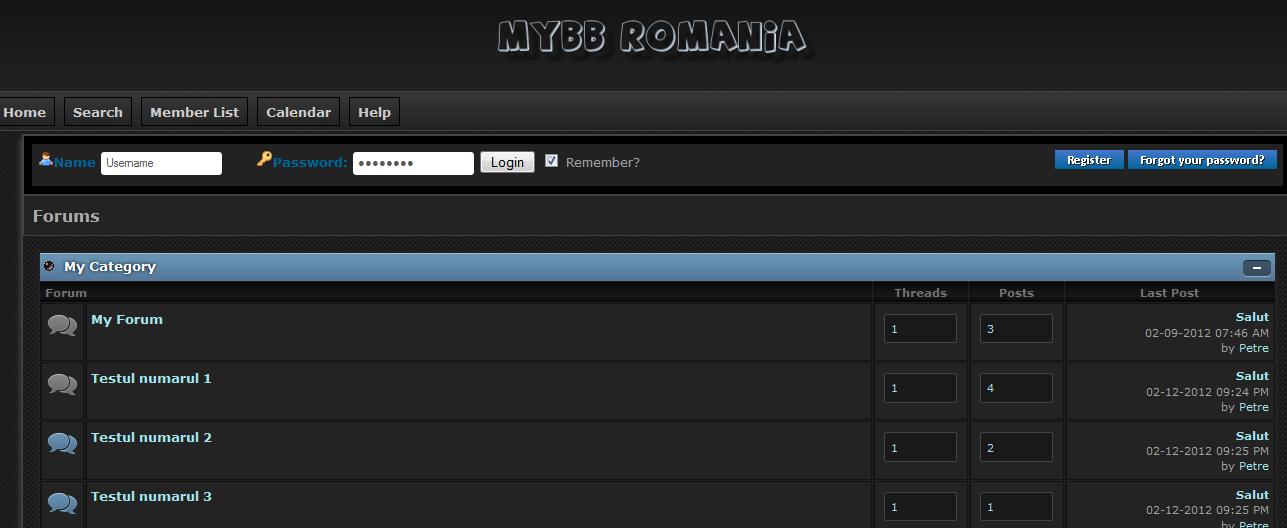The height and width of the screenshot is (528, 1287).
Task: Click posts count 3 for My Forum
Action: coord(1016,329)
